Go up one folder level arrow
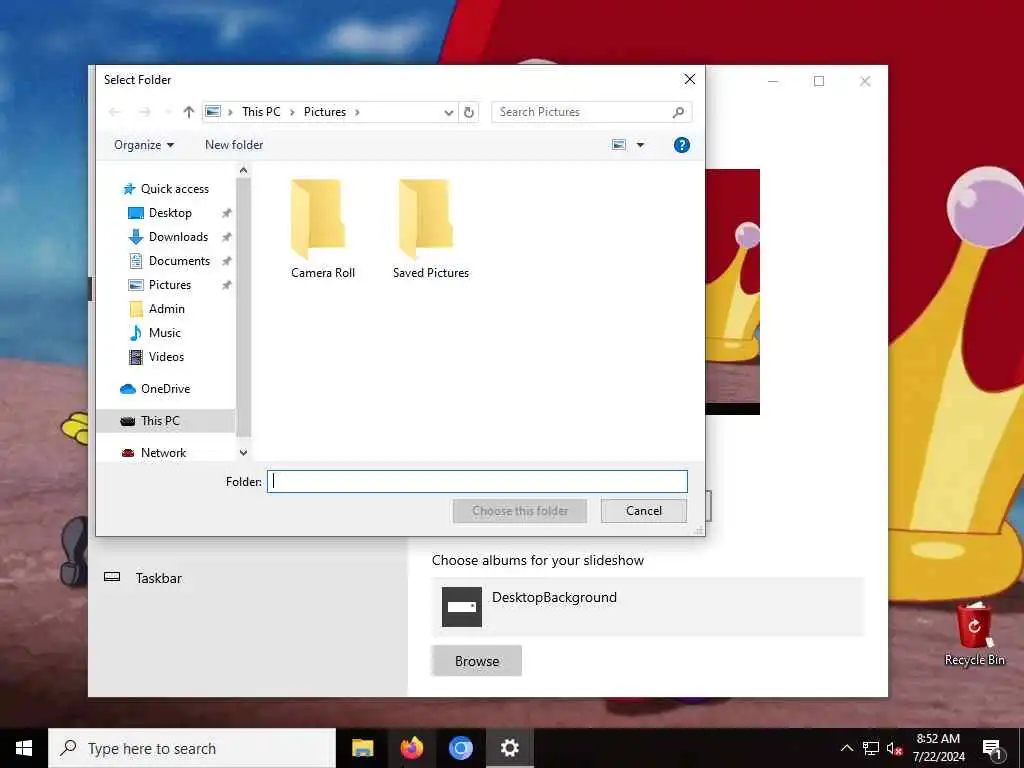This screenshot has height=768, width=1024. (x=189, y=112)
